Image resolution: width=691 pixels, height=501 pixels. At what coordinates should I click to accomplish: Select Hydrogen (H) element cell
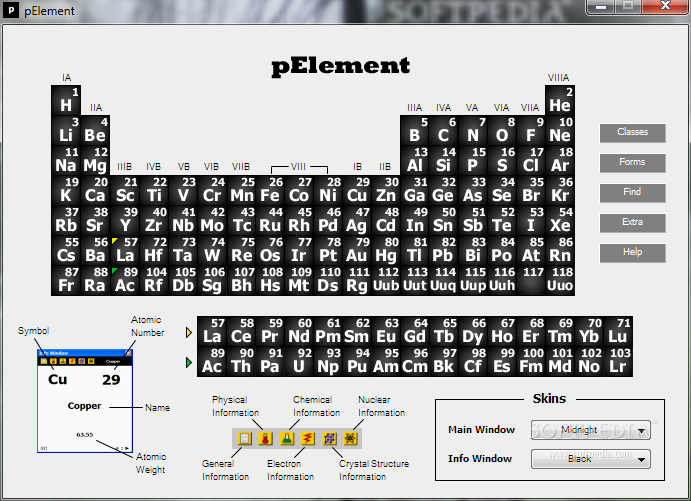[x=66, y=100]
